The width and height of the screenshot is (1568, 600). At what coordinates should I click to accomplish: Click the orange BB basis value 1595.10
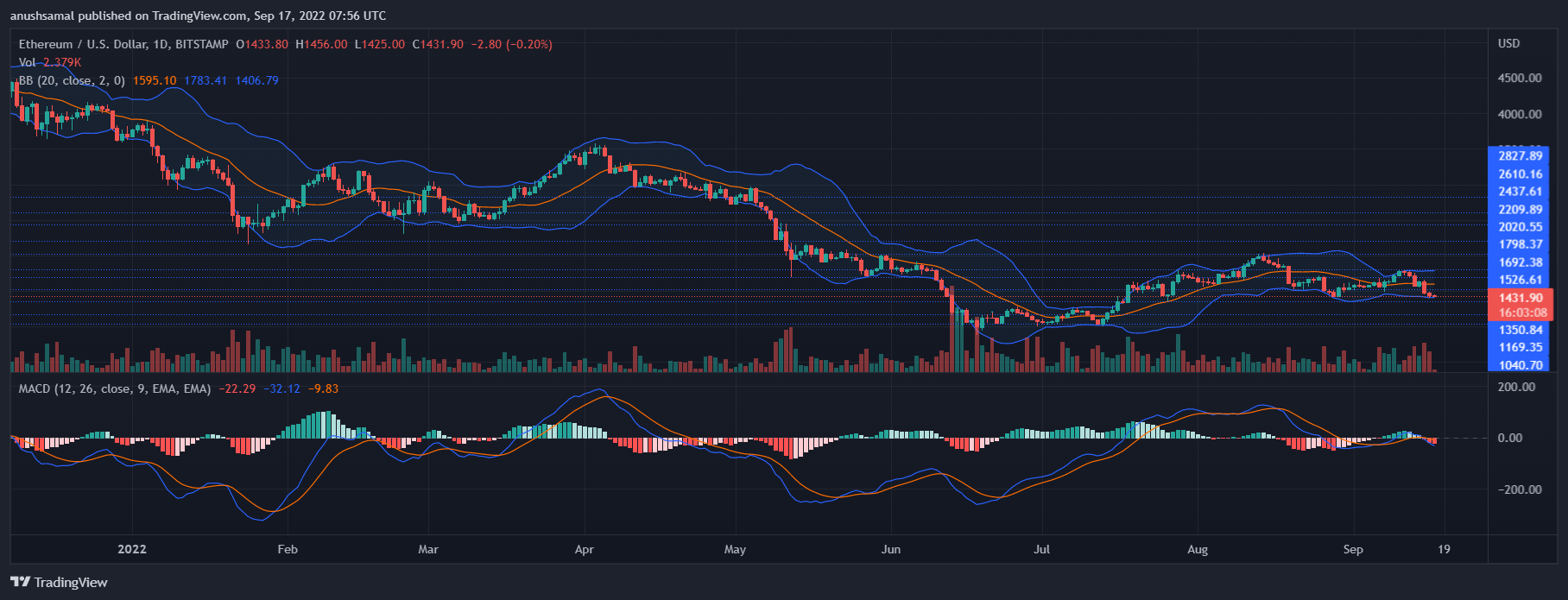[155, 80]
